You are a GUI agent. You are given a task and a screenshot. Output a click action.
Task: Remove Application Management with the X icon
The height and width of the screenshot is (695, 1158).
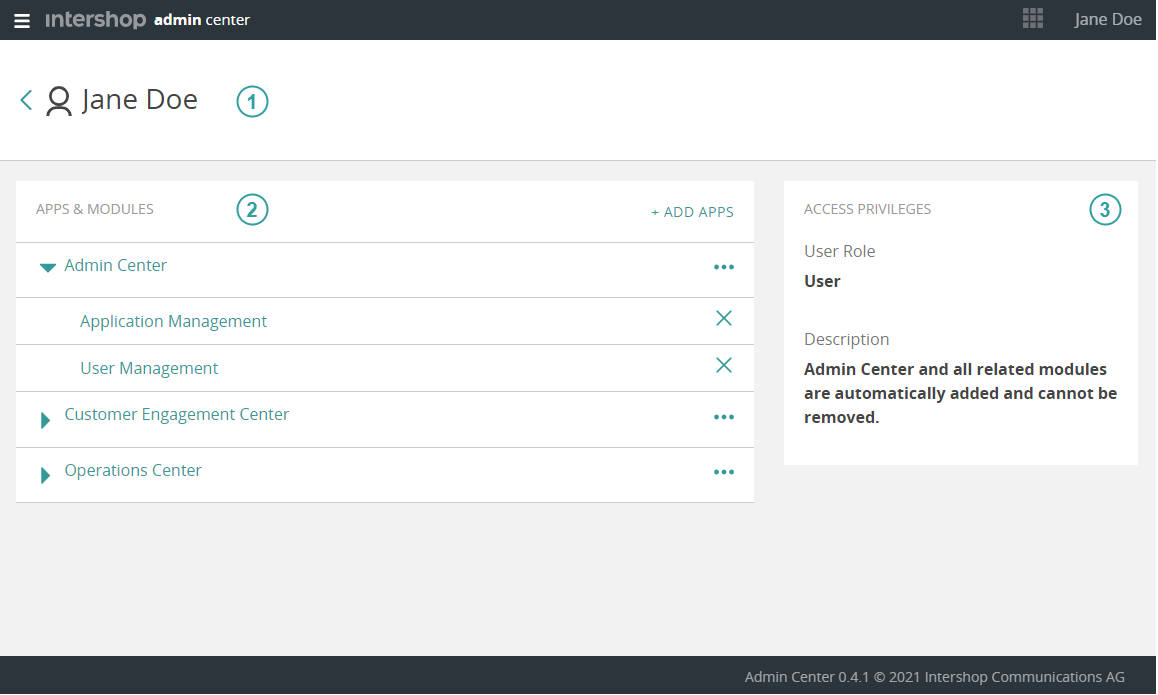tap(724, 318)
